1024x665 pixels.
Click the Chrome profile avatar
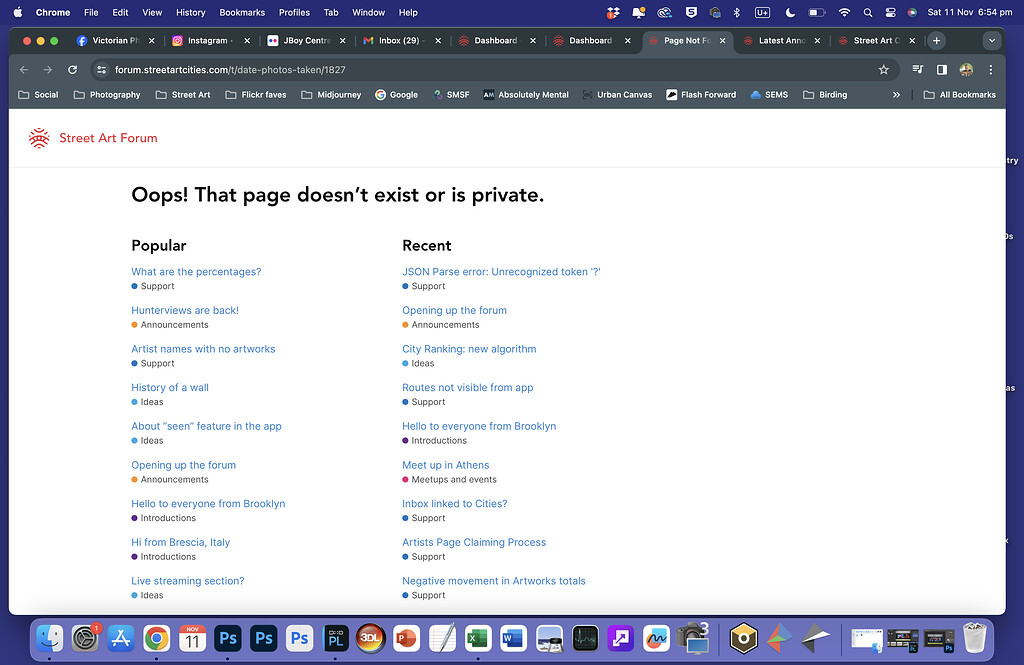(x=966, y=70)
